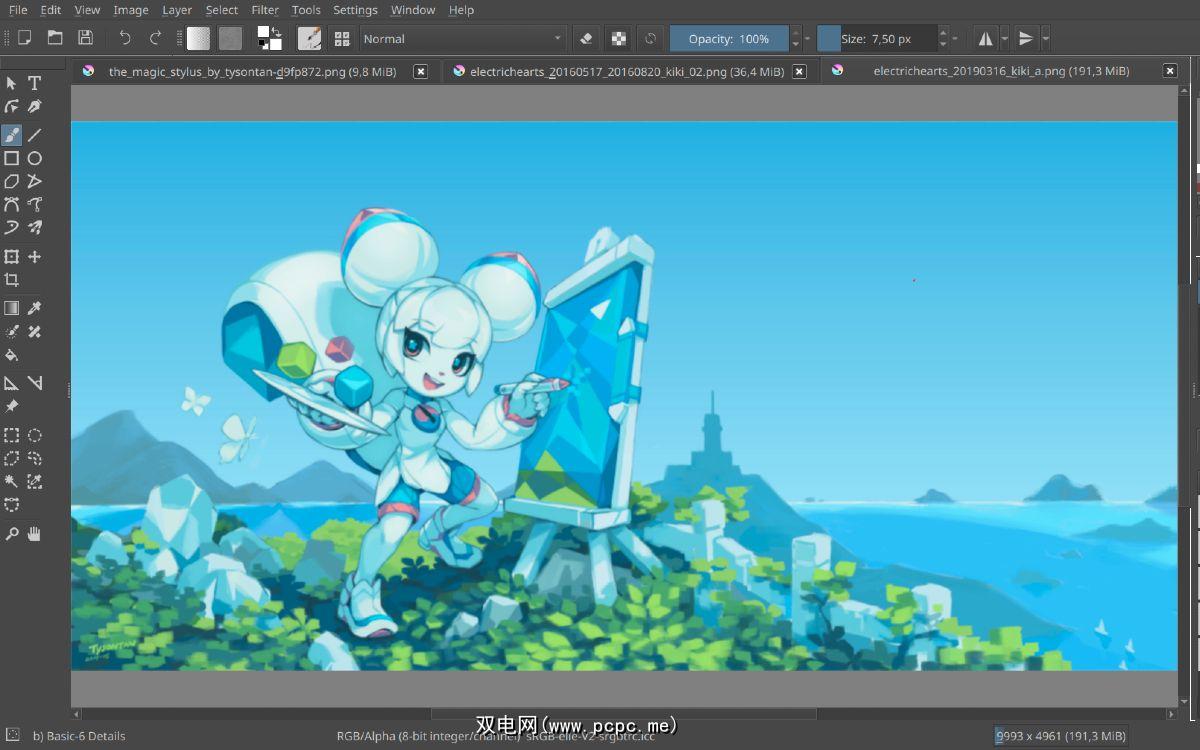1200x750 pixels.
Task: Toggle preserve alpha checkerboard button
Action: 619,39
